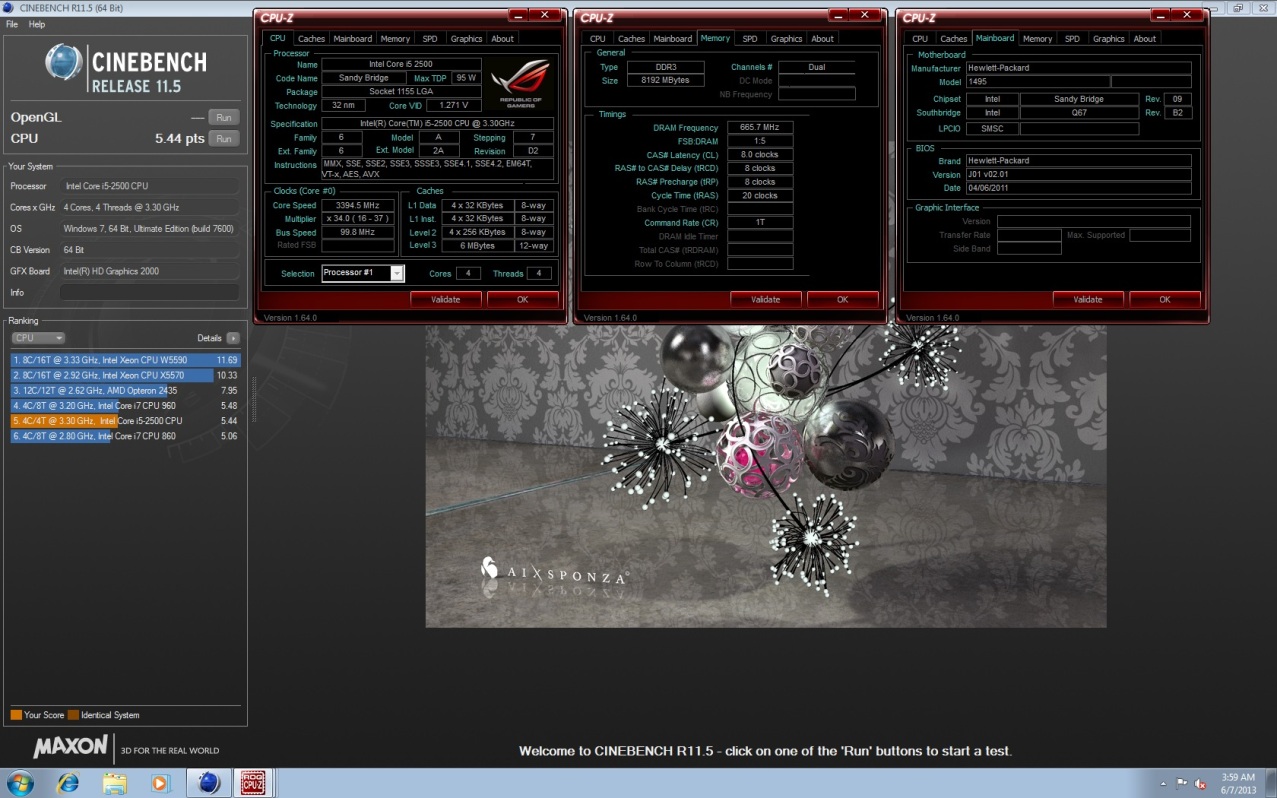Viewport: 1277px width, 798px height.
Task: Open Memory tab in the CPU-Z Mainboard window
Action: pos(1037,39)
